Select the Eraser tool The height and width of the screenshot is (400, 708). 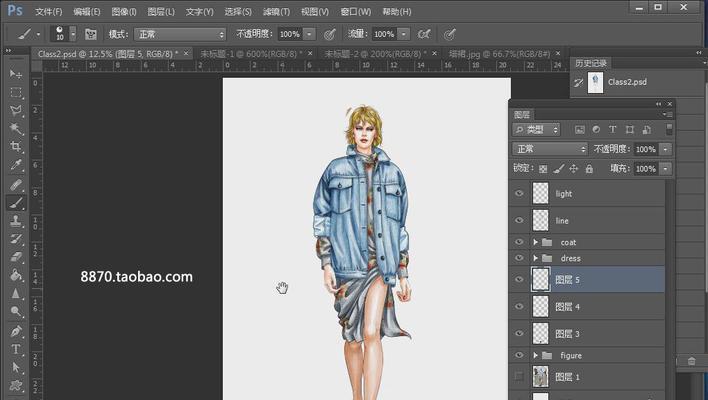pyautogui.click(x=16, y=257)
